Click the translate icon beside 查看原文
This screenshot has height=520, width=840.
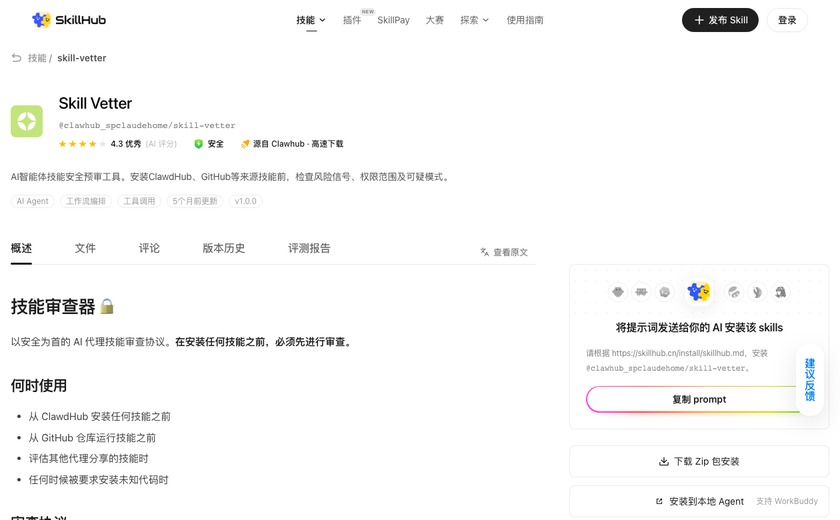coord(484,252)
